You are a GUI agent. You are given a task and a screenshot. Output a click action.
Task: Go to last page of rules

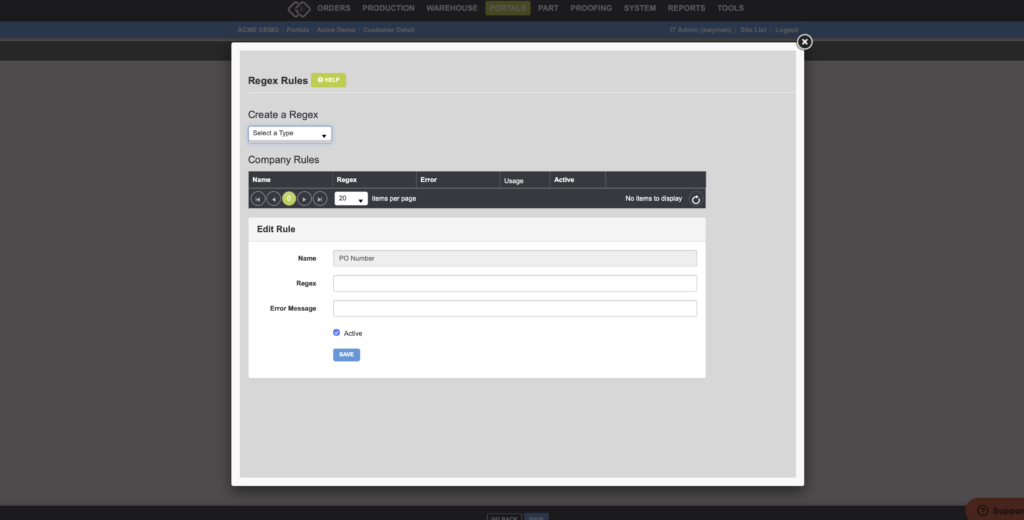[320, 199]
